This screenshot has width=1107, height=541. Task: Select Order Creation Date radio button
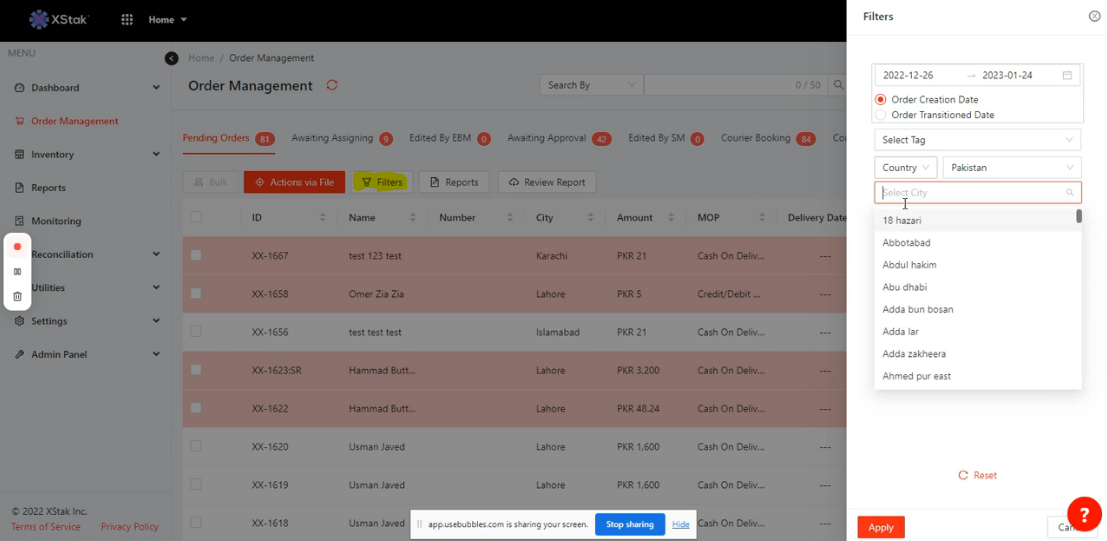click(881, 100)
